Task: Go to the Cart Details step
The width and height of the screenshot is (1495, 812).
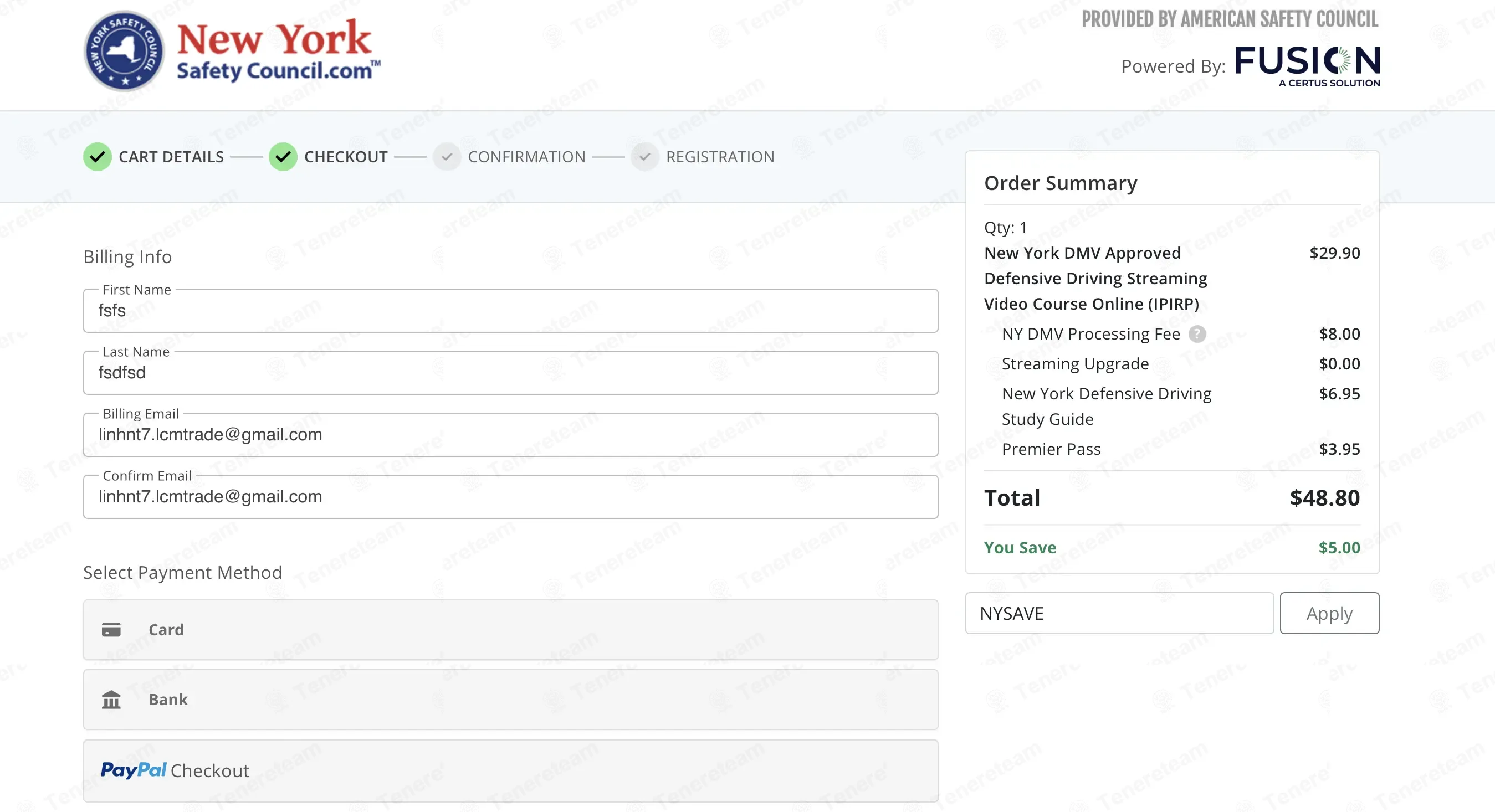Action: (x=171, y=157)
